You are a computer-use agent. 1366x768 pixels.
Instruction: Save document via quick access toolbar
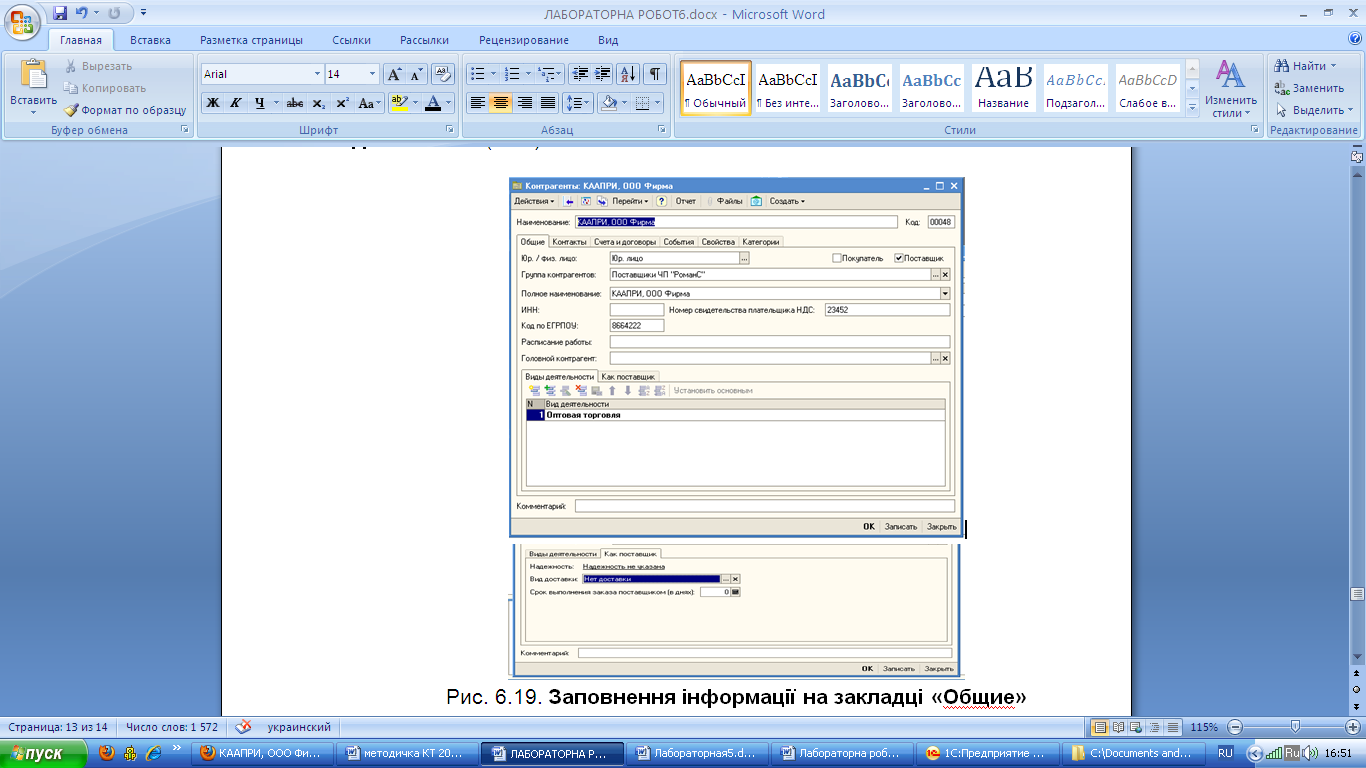[60, 13]
